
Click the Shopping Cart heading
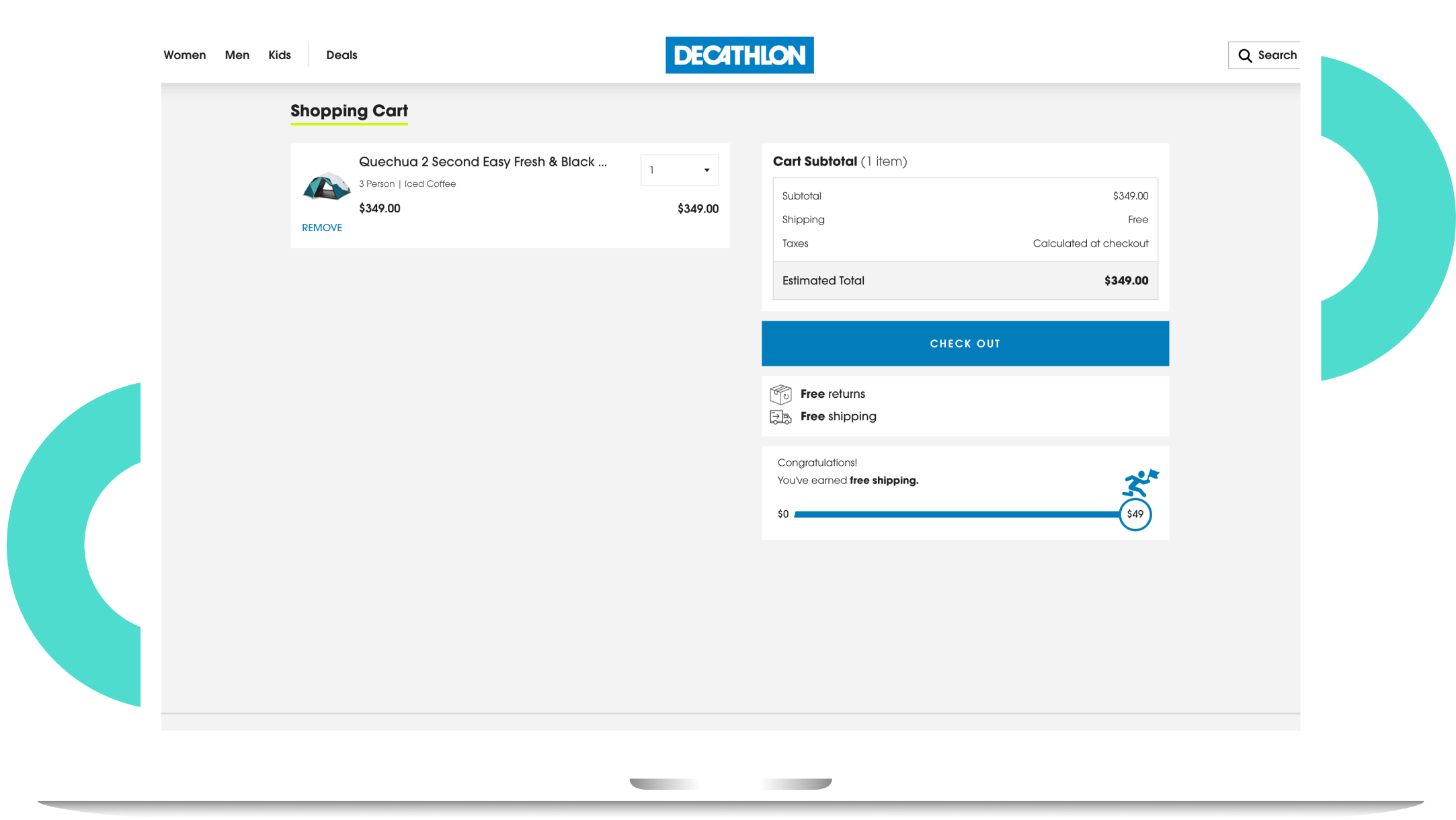pyautogui.click(x=349, y=111)
